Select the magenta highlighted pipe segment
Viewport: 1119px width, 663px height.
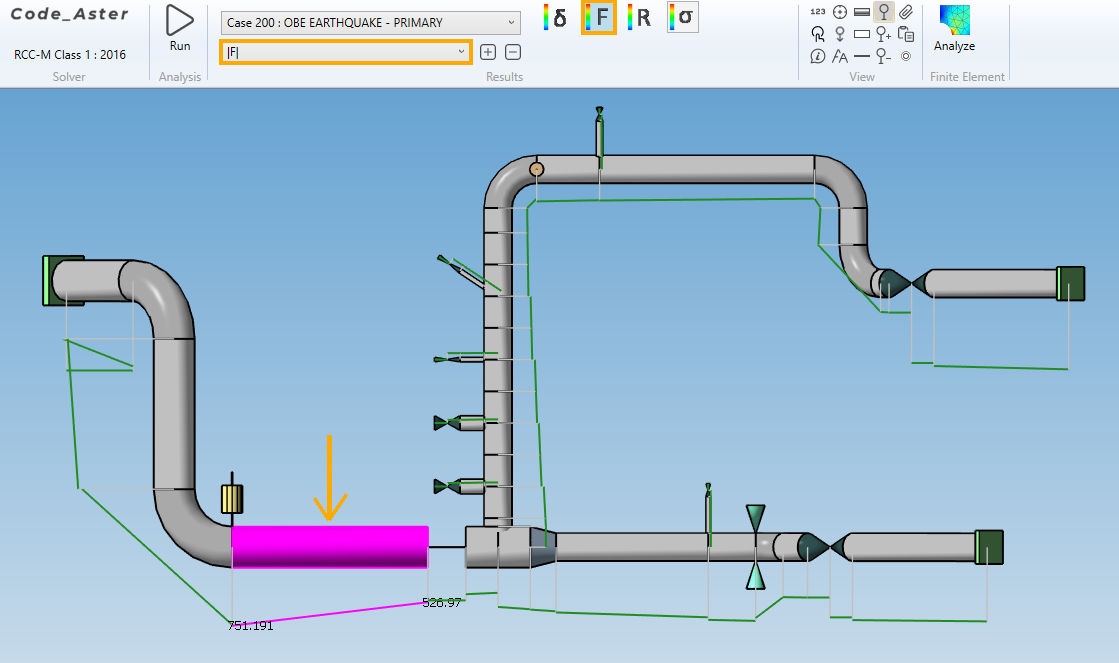pos(329,547)
